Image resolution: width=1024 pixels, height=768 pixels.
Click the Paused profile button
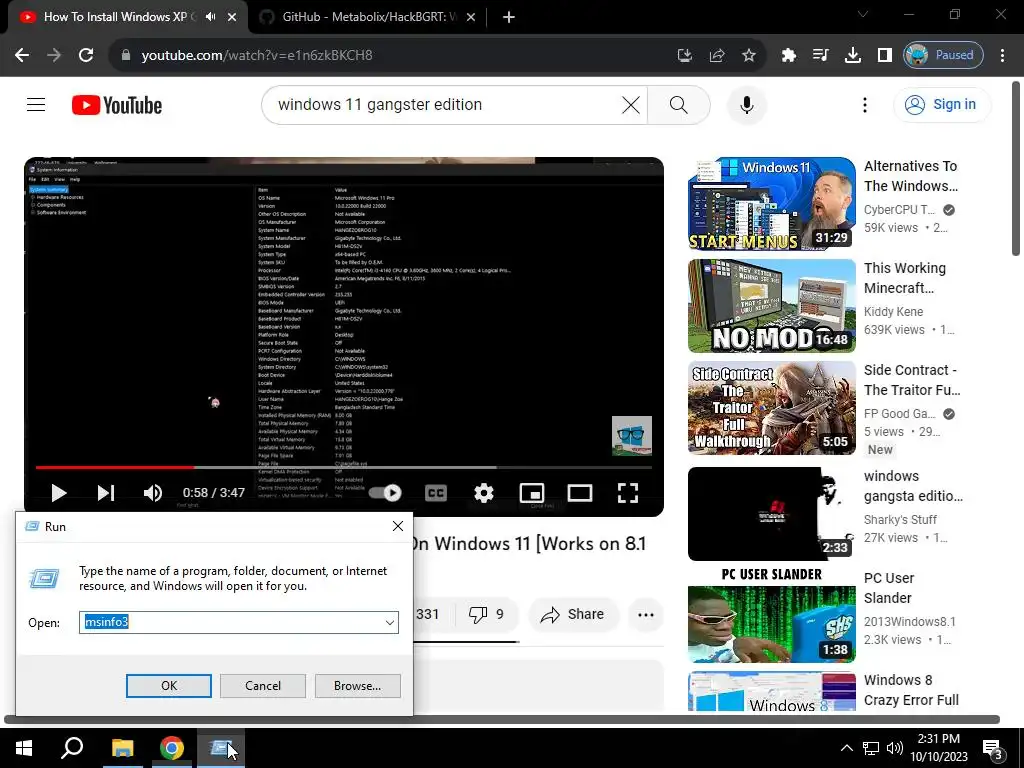943,56
